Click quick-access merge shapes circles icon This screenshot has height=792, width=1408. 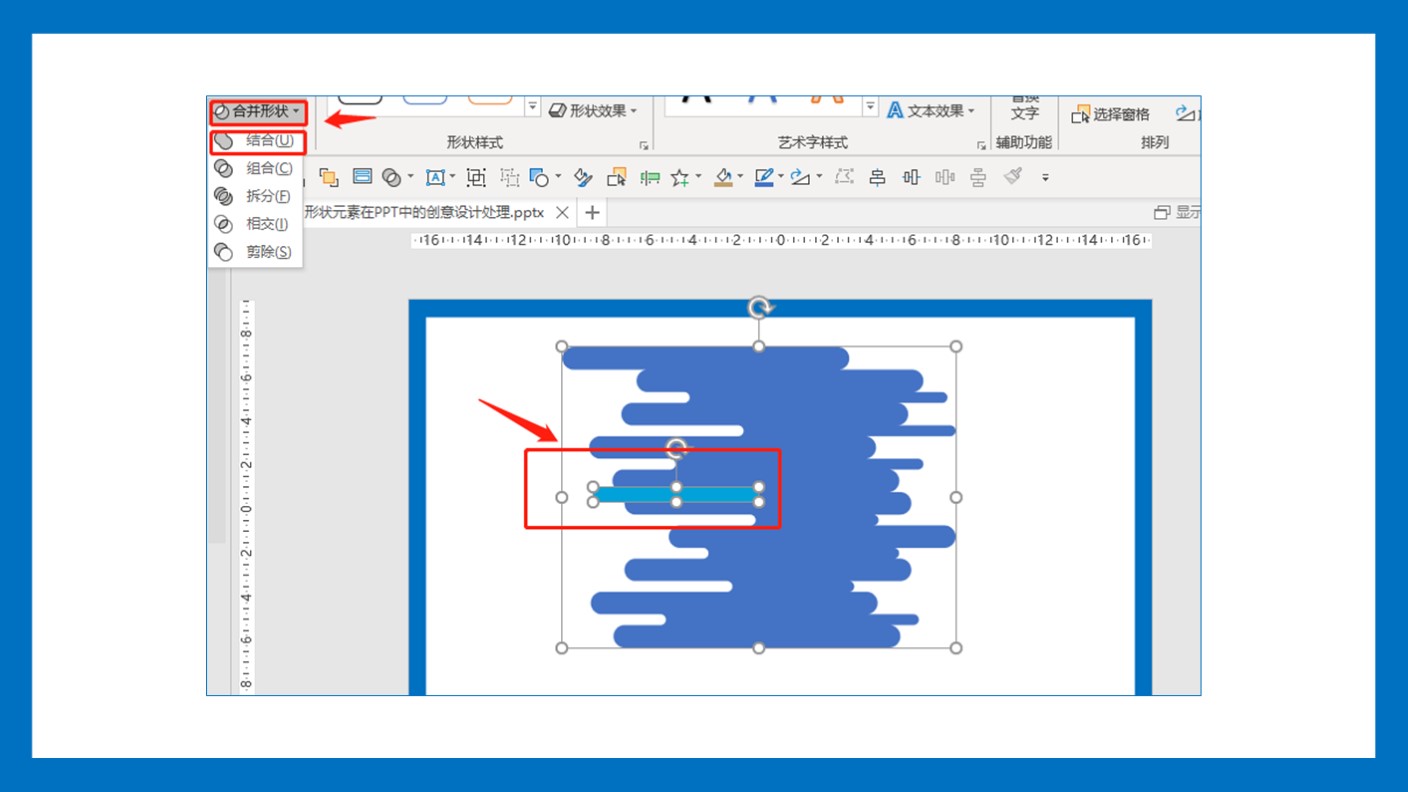(391, 178)
